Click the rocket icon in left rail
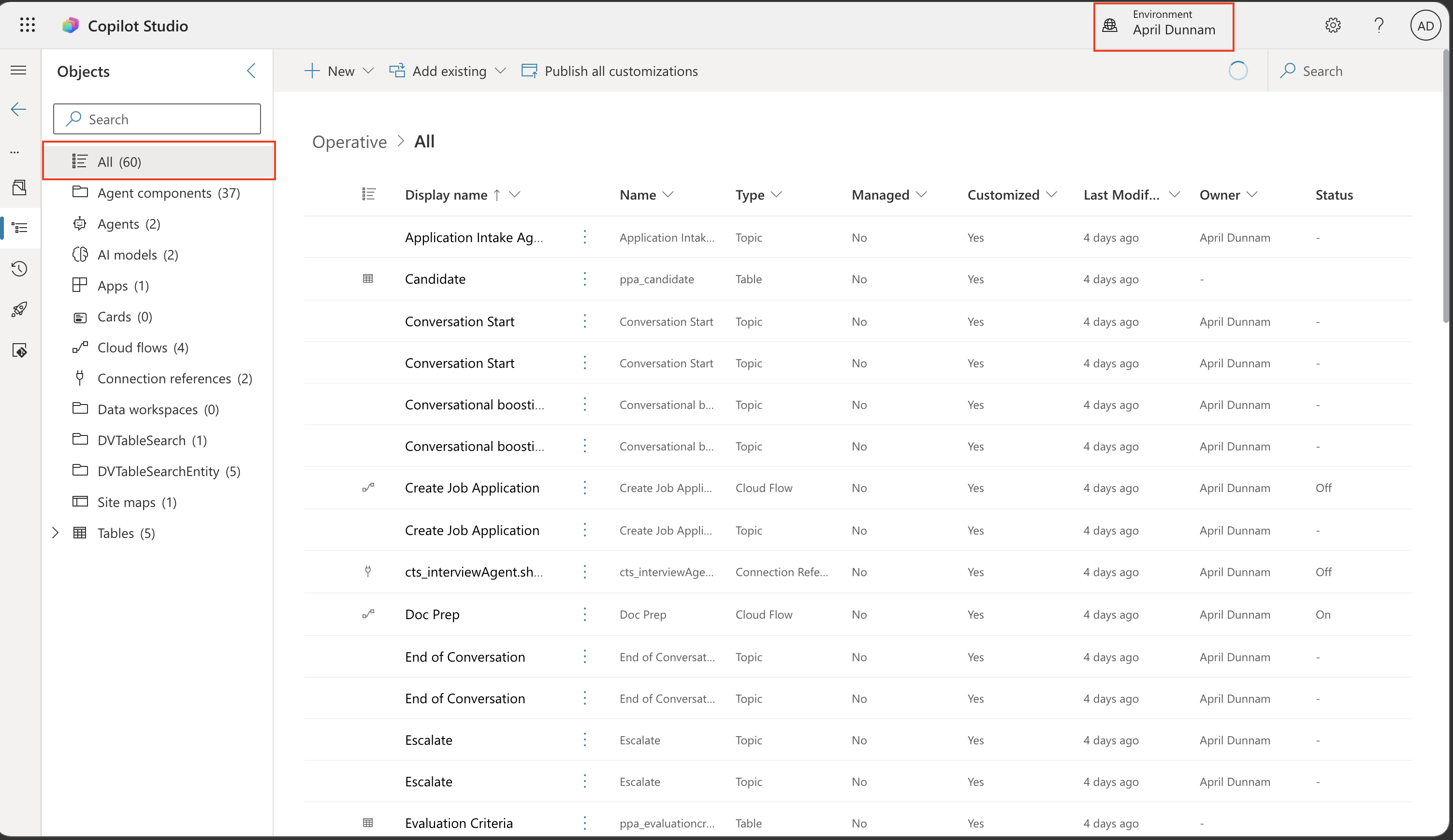 click(x=19, y=310)
